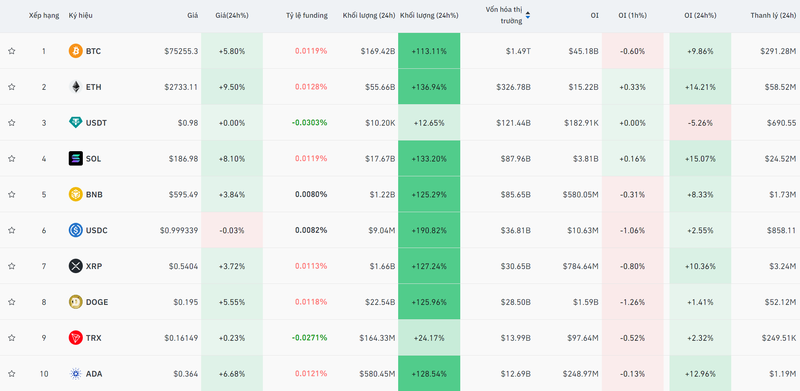Click the XRP logo icon
Image resolution: width=800 pixels, height=391 pixels.
(76, 266)
